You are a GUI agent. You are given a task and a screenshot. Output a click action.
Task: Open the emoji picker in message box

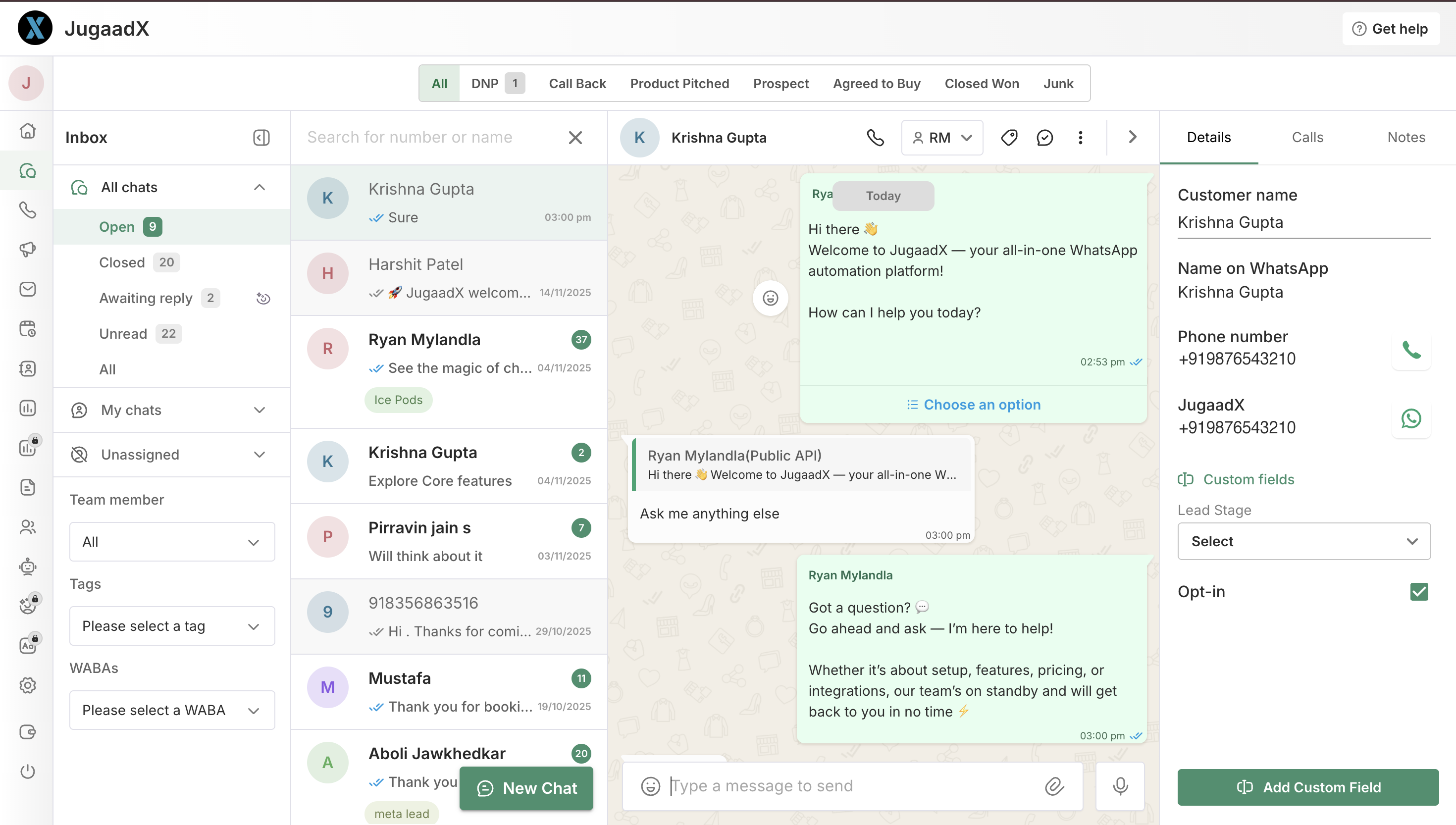point(650,786)
